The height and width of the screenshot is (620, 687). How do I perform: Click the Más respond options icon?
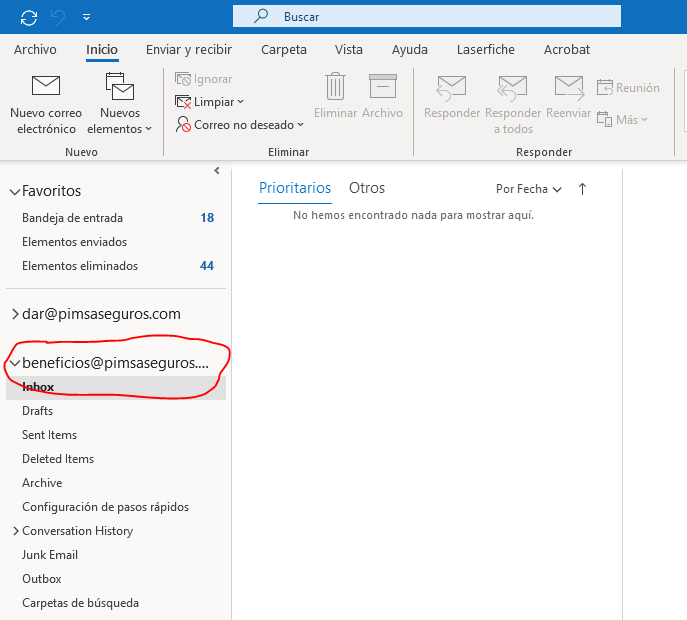[x=604, y=119]
